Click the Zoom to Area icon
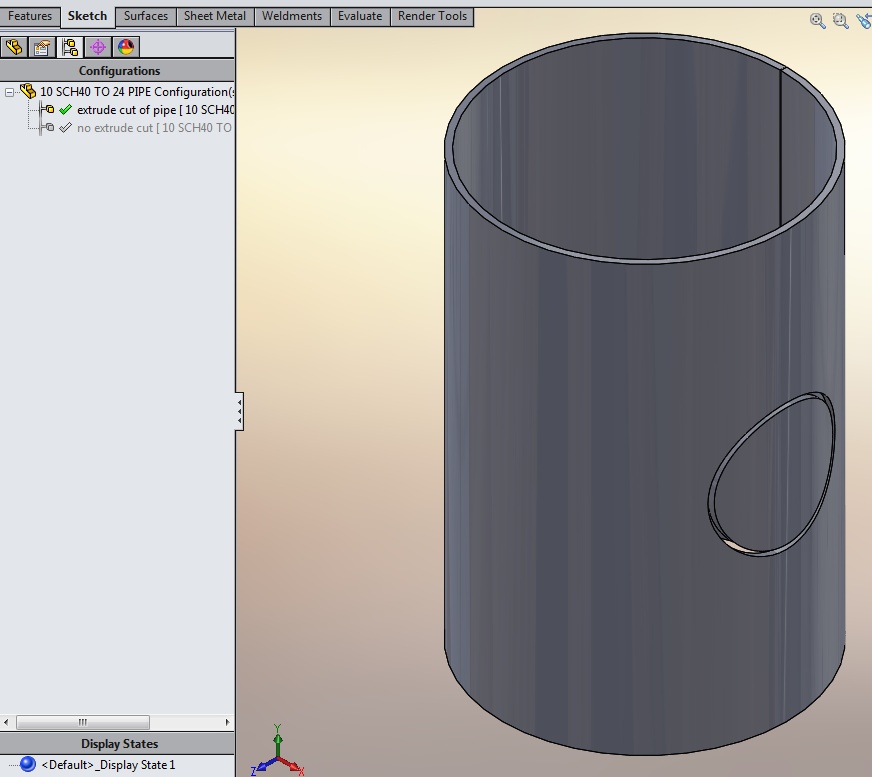This screenshot has width=872, height=777. (840, 21)
